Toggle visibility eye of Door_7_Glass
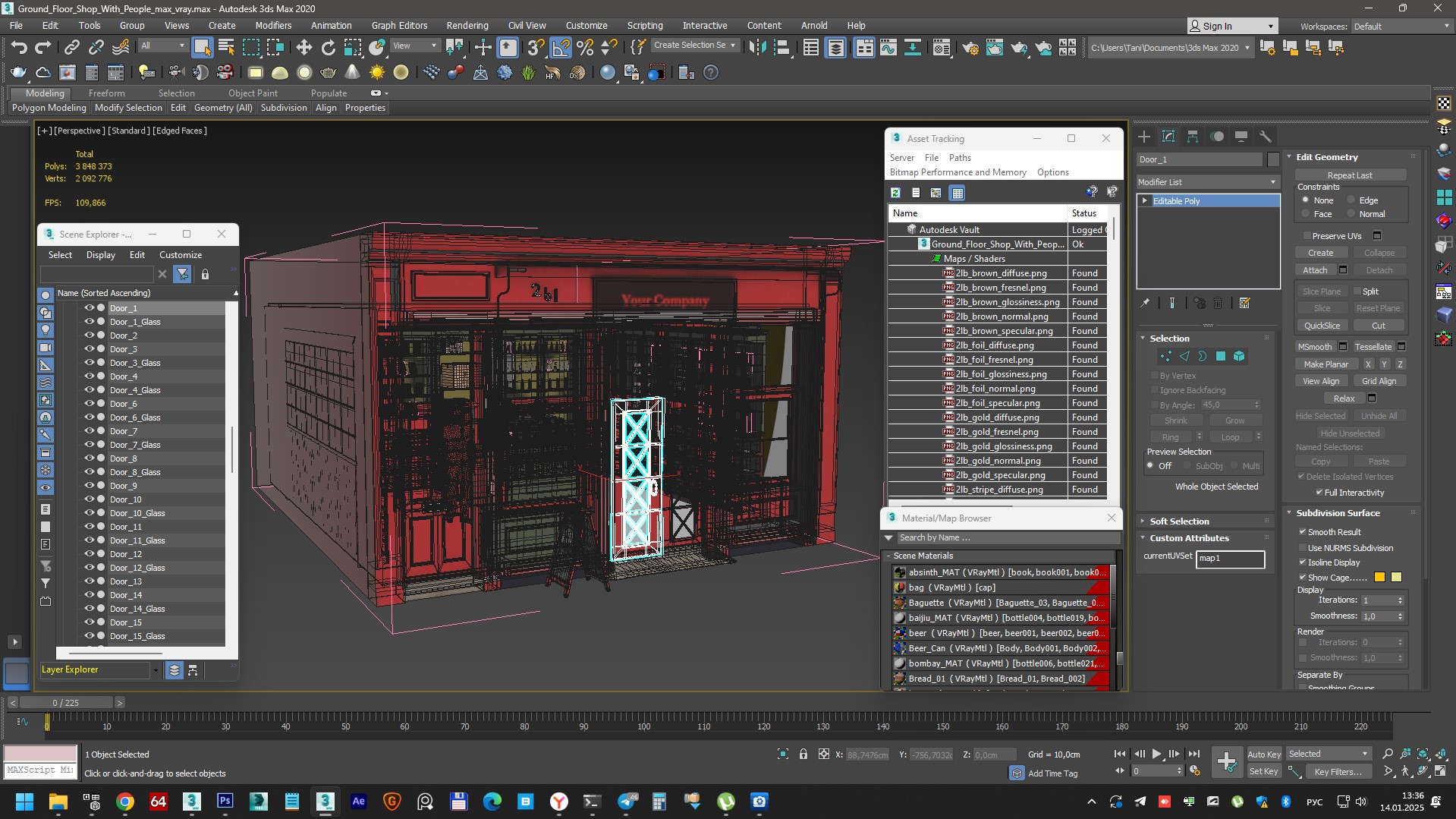 point(89,444)
